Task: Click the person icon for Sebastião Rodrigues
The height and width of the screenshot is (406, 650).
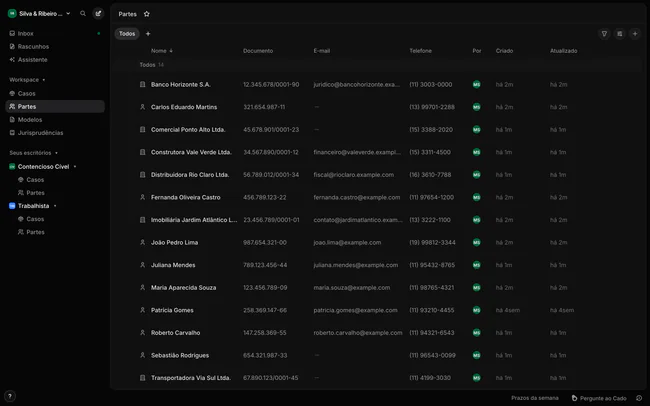Action: 143,355
